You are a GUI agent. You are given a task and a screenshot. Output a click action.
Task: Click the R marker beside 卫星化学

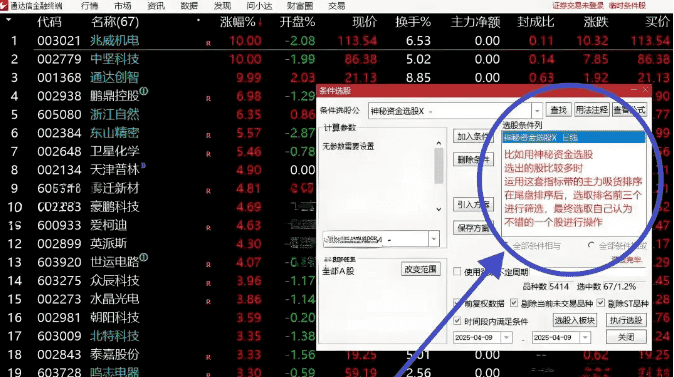208,154
